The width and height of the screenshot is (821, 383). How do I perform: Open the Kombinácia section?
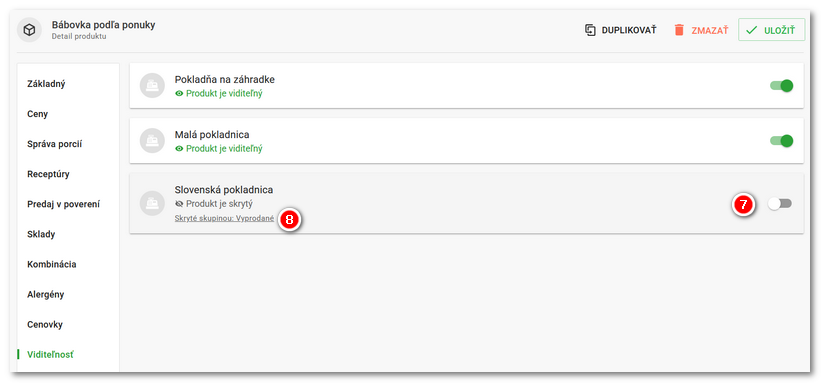click(52, 265)
